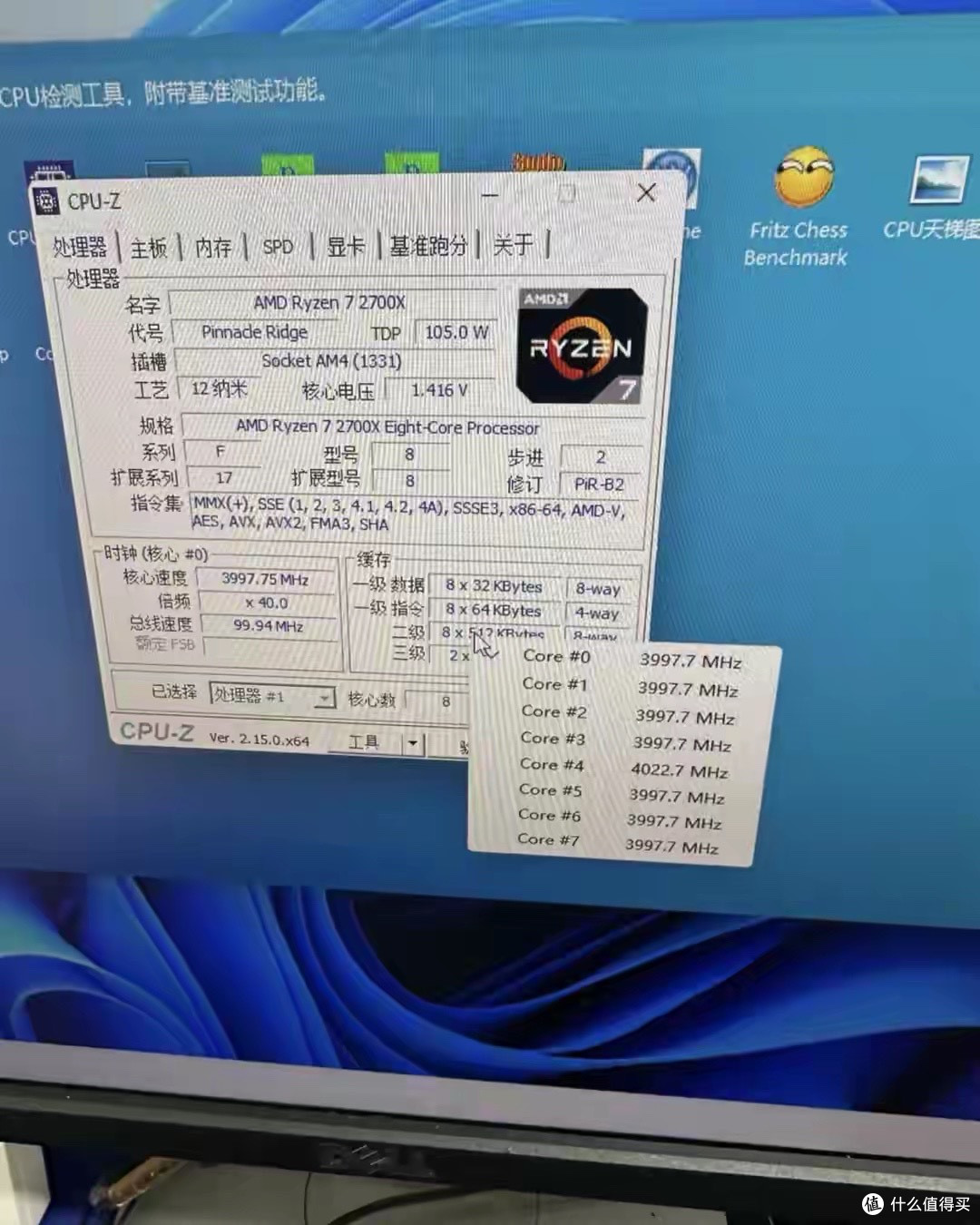Expand the 工具 dropdown arrow
The image size is (980, 1225).
pyautogui.click(x=413, y=744)
